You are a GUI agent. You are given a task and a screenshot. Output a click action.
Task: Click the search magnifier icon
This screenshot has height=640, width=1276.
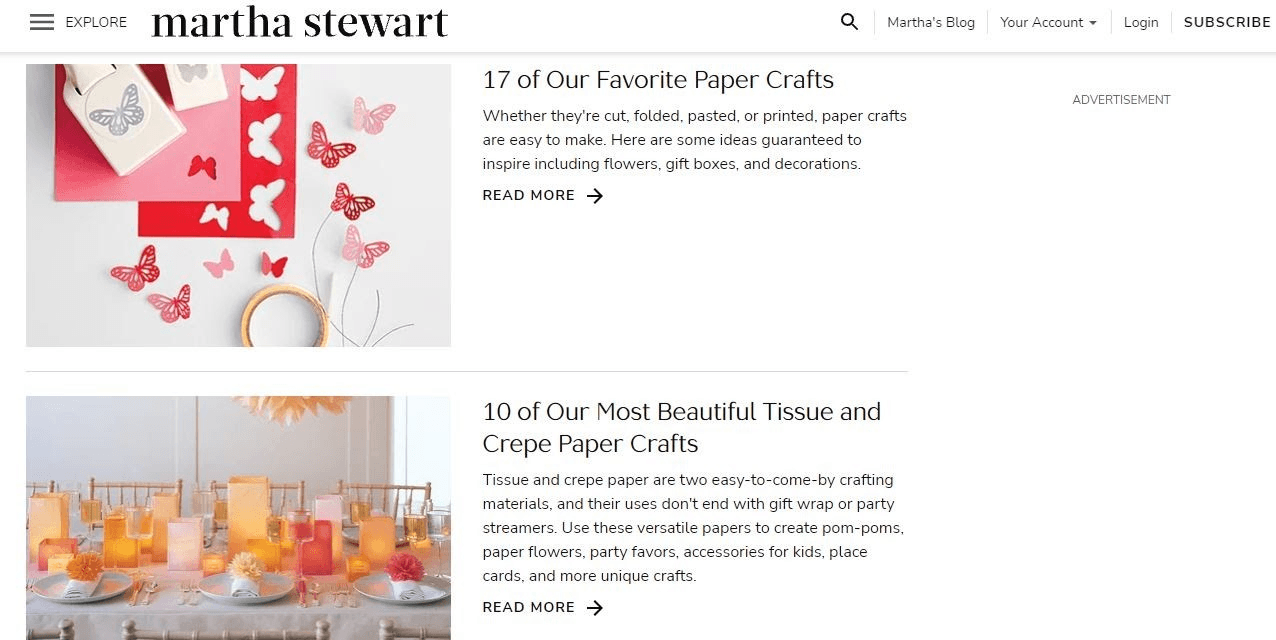coord(849,22)
